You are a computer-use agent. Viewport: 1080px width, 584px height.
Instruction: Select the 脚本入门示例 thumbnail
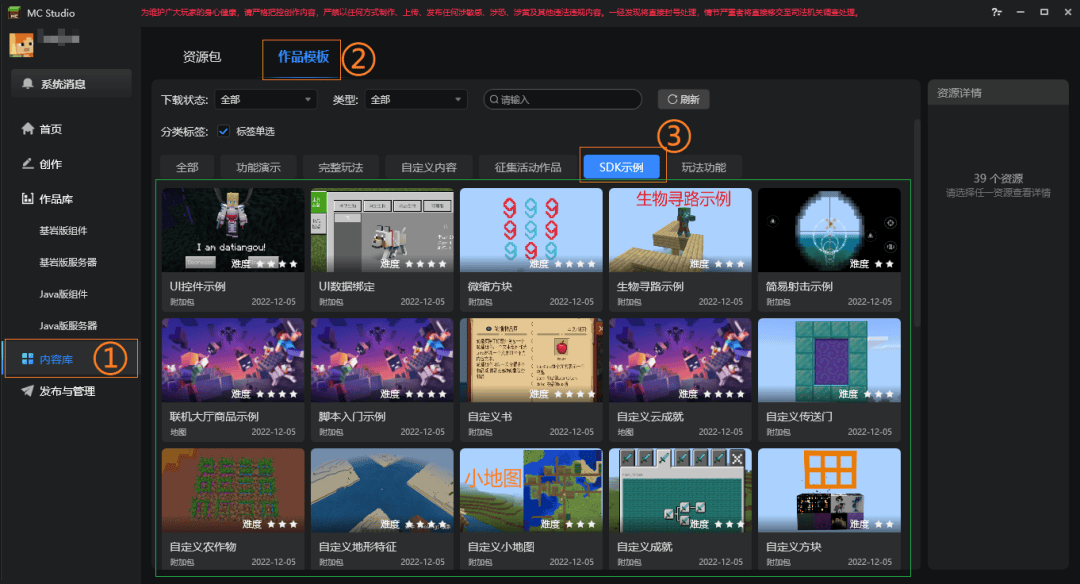[382, 360]
